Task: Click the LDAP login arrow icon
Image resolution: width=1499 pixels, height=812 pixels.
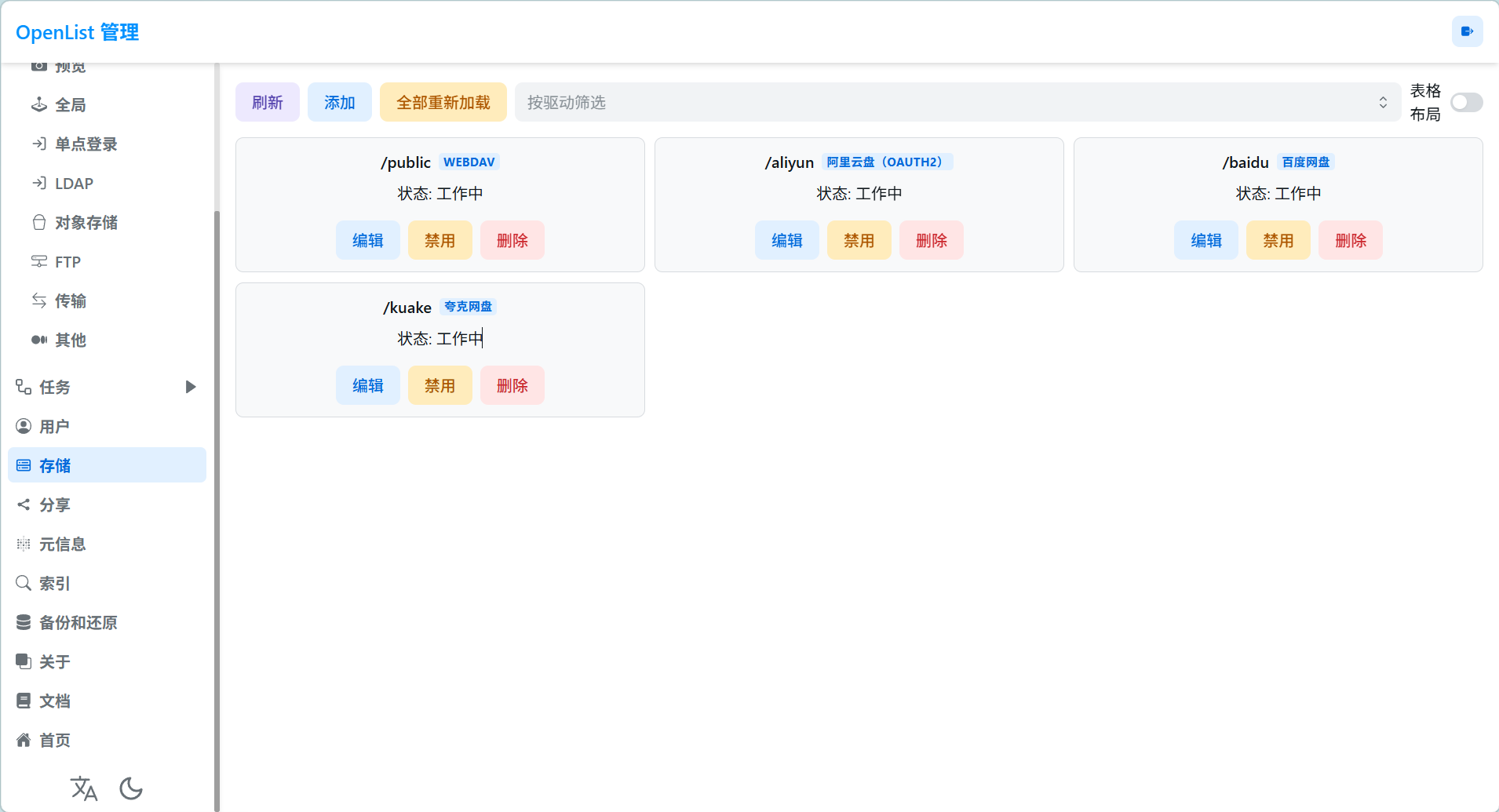Action: coord(39,183)
